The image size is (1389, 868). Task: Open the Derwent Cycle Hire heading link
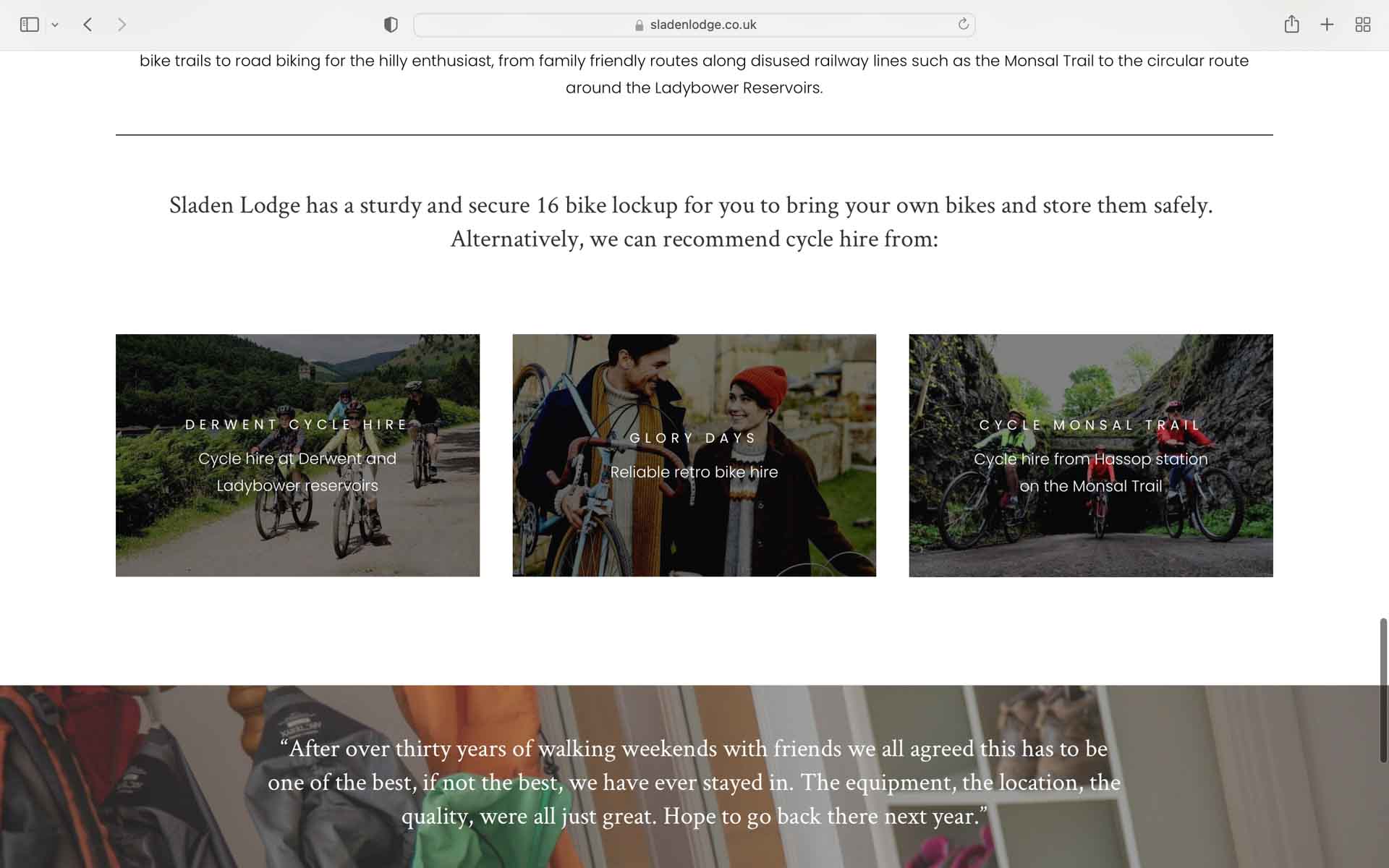pos(297,425)
